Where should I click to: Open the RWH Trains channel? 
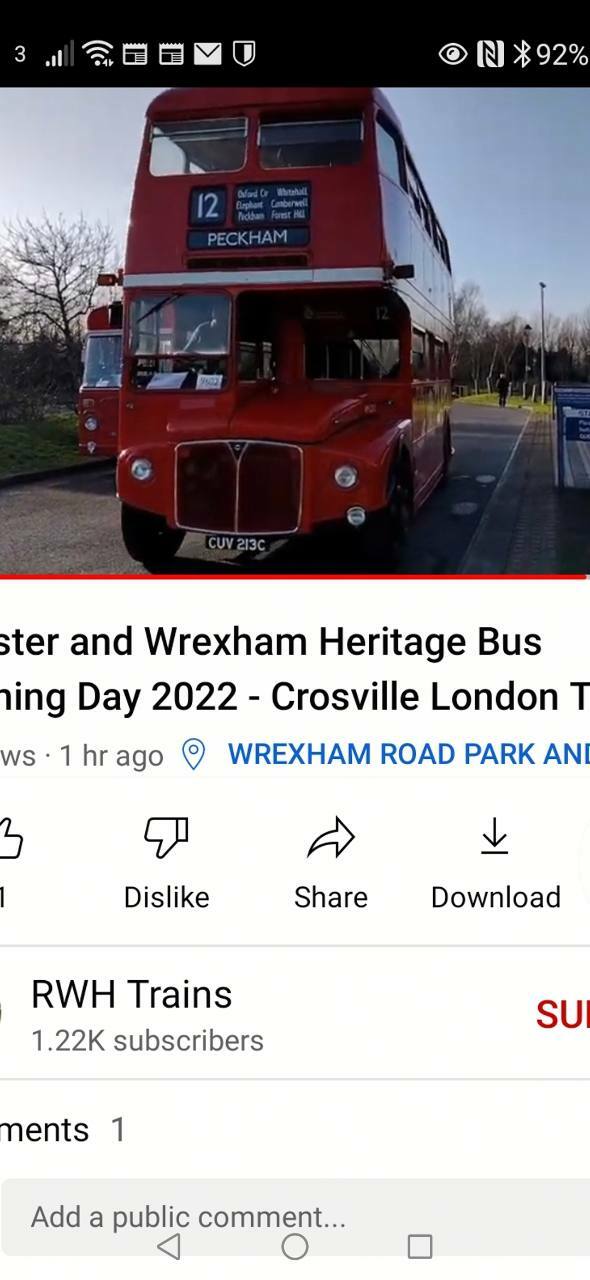click(132, 994)
